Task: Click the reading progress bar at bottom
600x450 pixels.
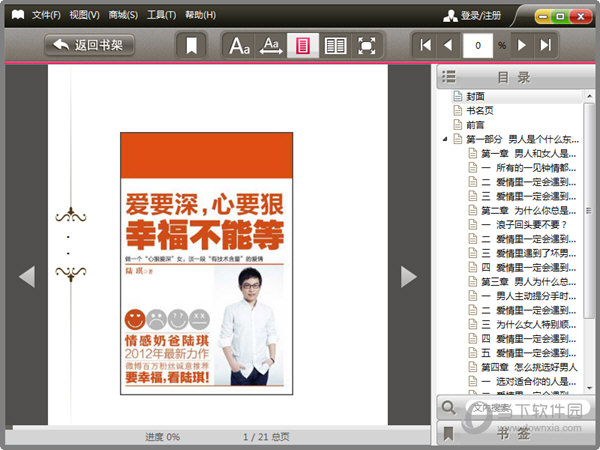Action: point(218,427)
